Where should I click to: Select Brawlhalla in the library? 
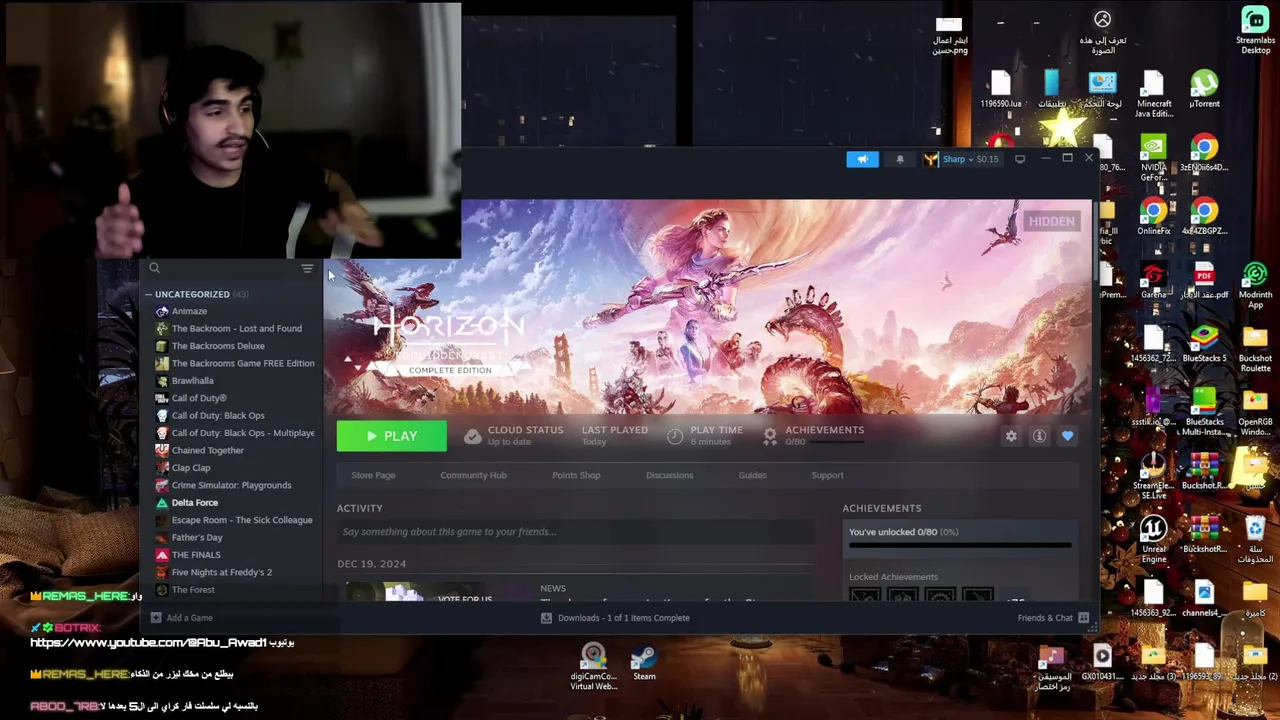pos(192,381)
